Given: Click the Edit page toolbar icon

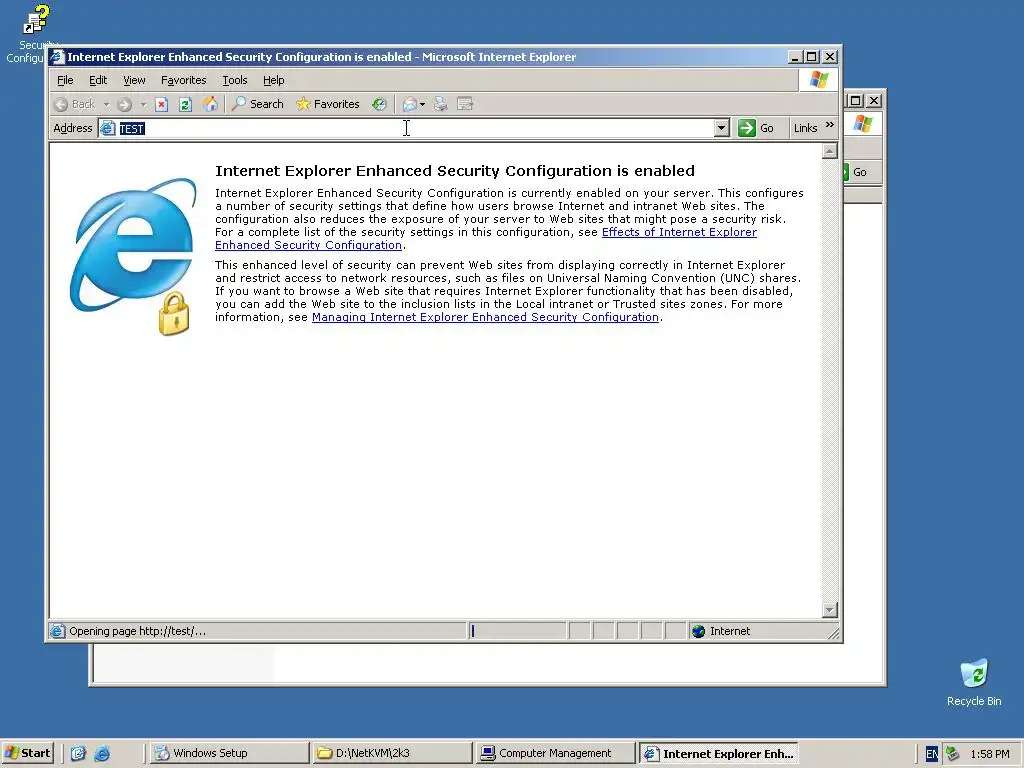Looking at the screenshot, I should [x=465, y=104].
